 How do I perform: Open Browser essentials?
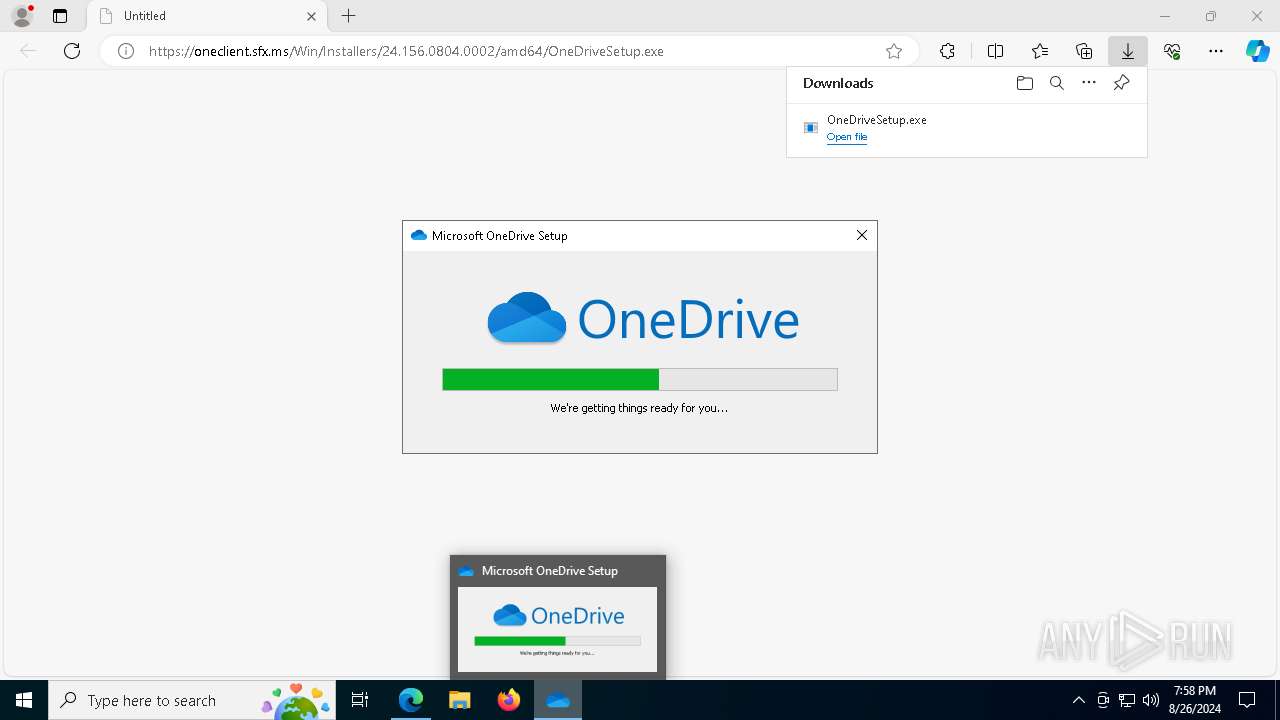[1172, 51]
